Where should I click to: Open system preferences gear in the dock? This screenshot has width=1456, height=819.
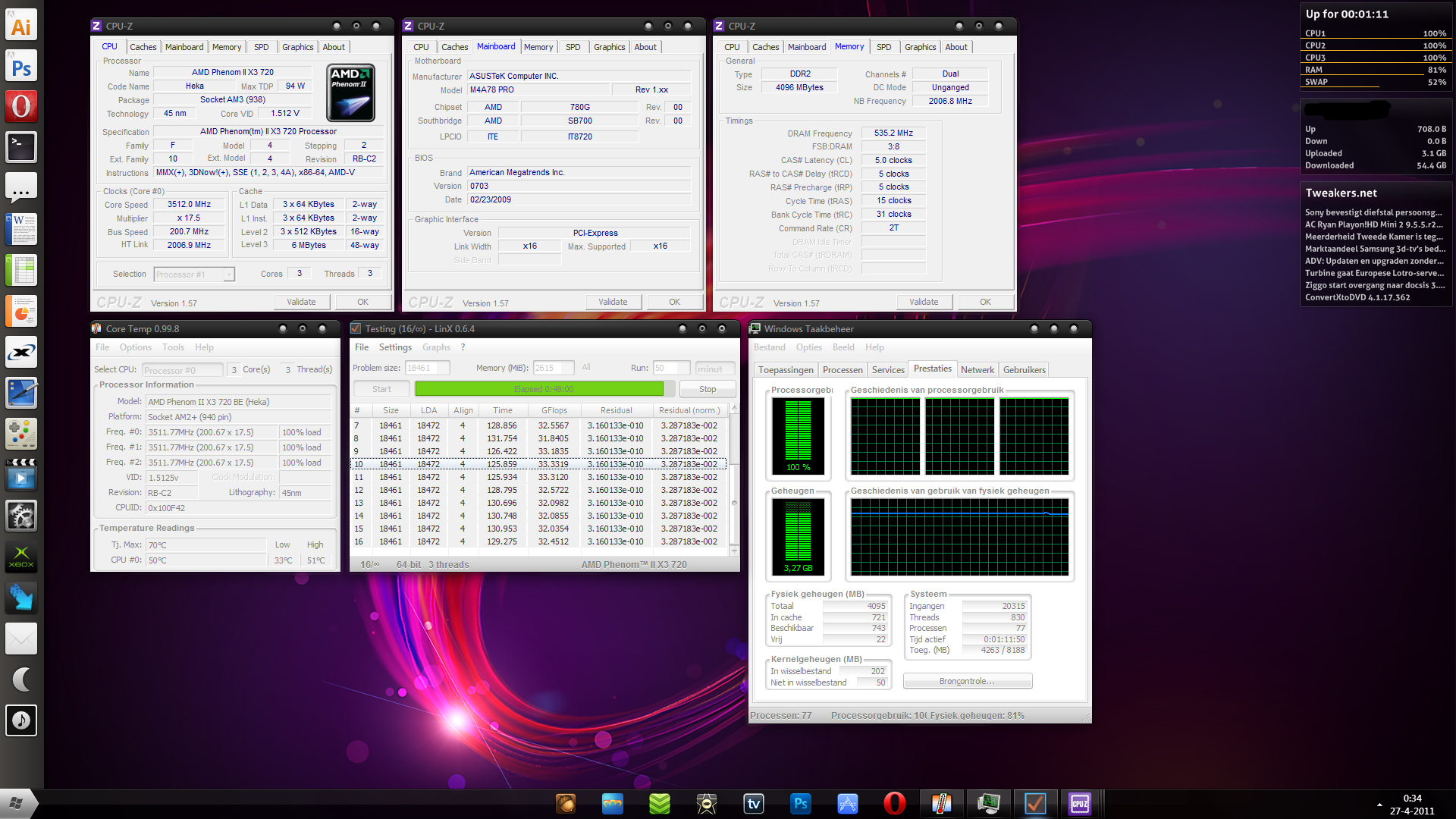(x=21, y=516)
